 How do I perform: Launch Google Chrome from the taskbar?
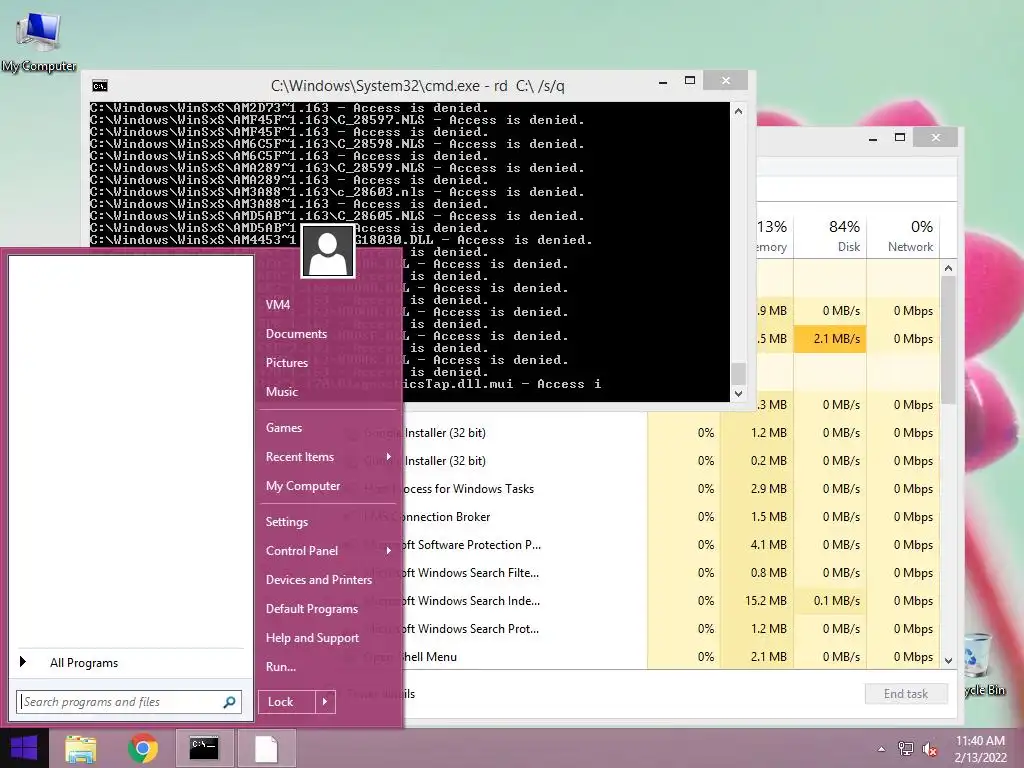(x=142, y=748)
